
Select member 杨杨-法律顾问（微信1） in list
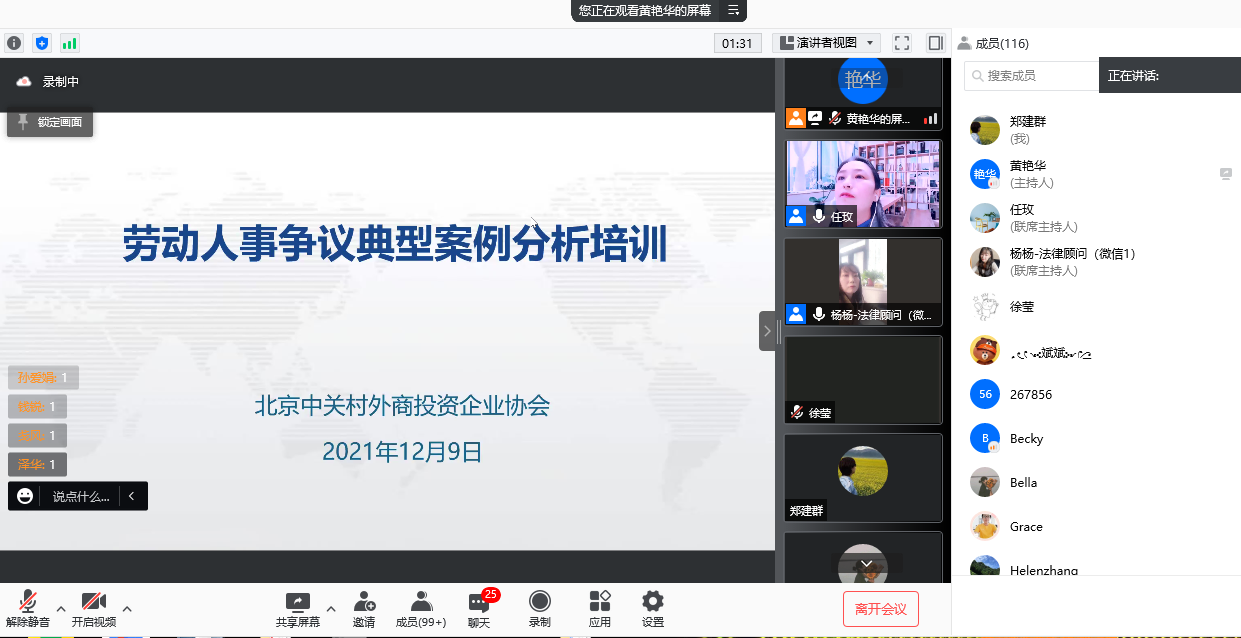pyautogui.click(x=1096, y=262)
